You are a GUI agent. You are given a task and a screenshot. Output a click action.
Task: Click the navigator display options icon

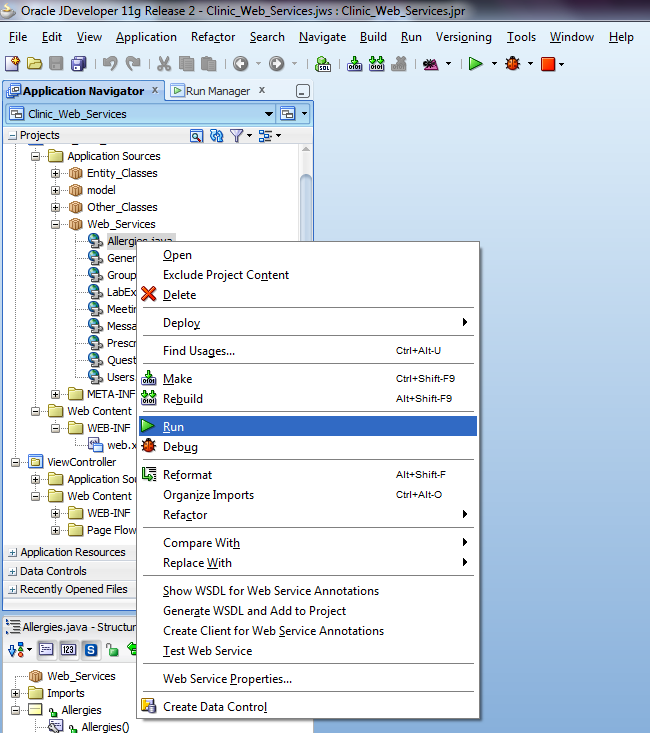point(265,136)
